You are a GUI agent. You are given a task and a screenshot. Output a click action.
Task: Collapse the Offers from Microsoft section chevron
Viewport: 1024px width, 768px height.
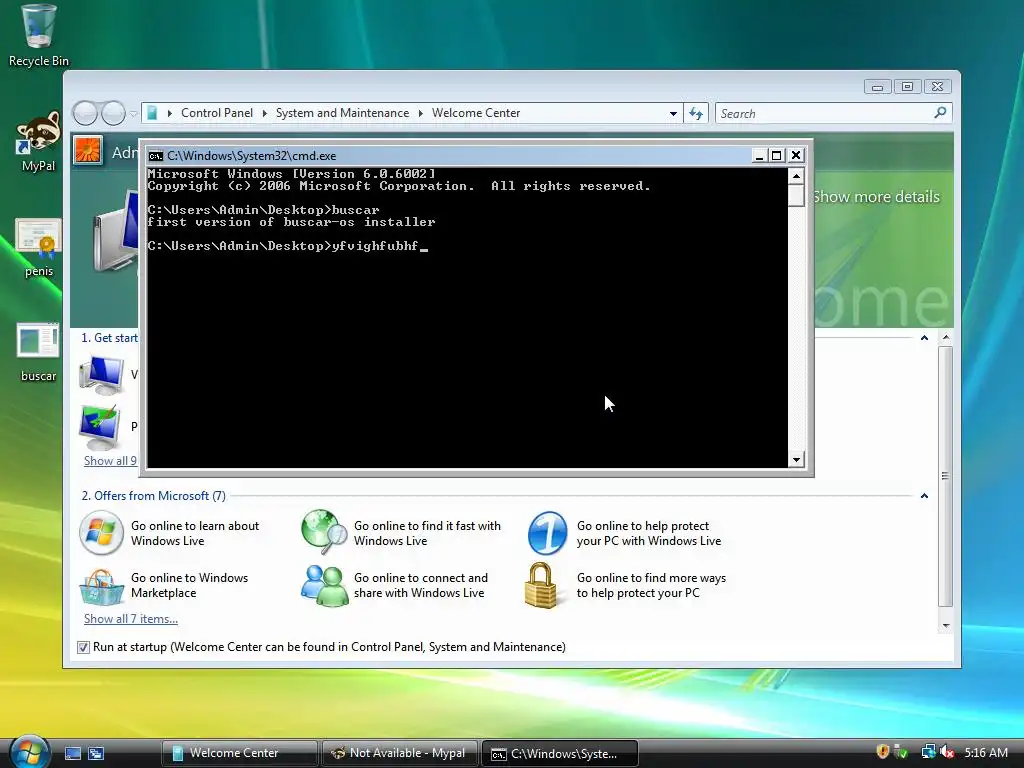924,496
